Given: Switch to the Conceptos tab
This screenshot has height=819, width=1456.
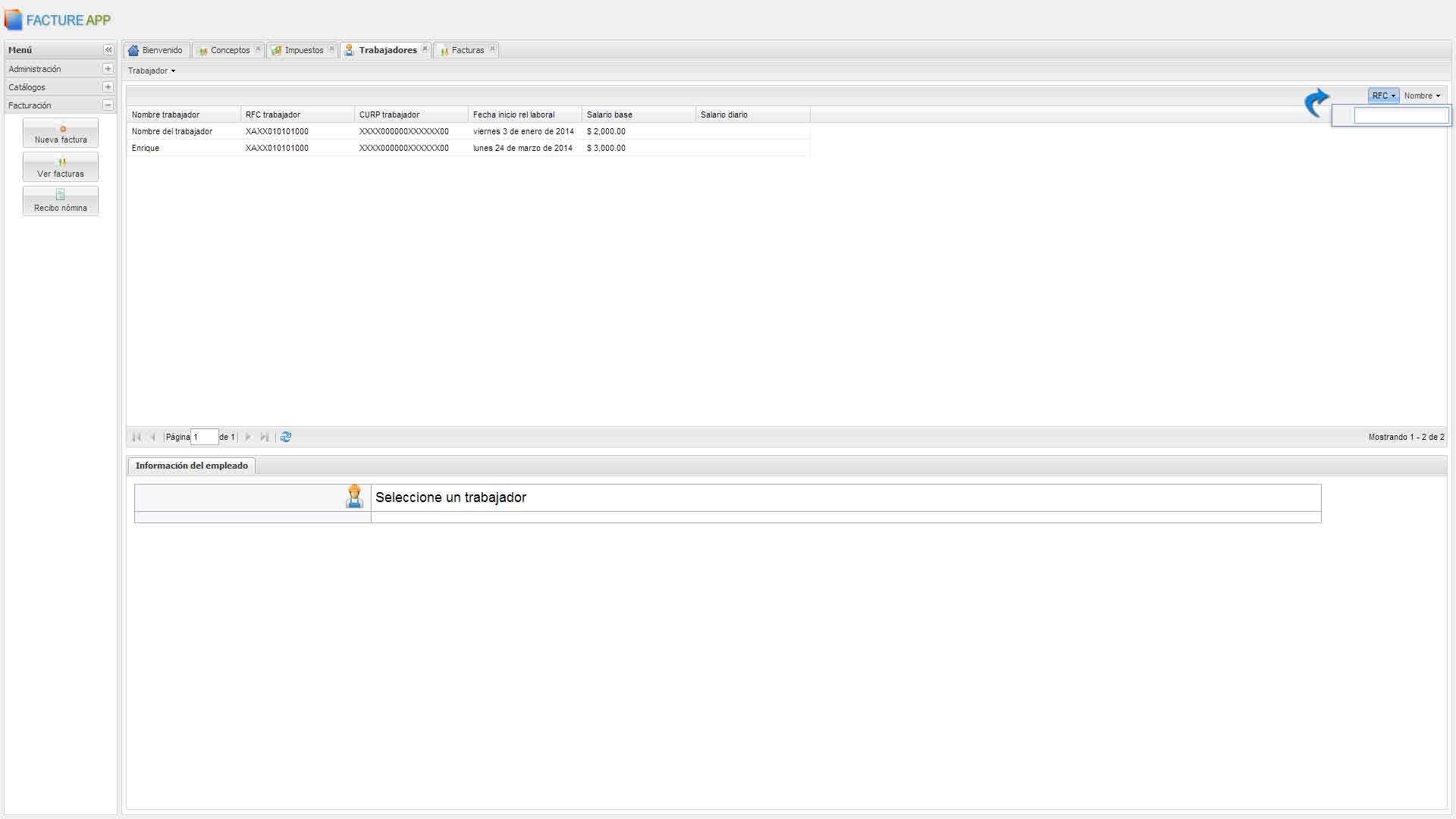Looking at the screenshot, I should pos(229,51).
